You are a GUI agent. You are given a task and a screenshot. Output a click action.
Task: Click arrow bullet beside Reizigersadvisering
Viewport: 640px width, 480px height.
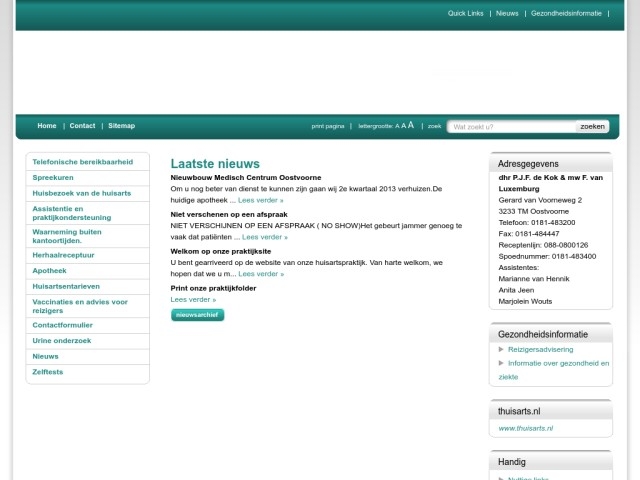pyautogui.click(x=501, y=350)
